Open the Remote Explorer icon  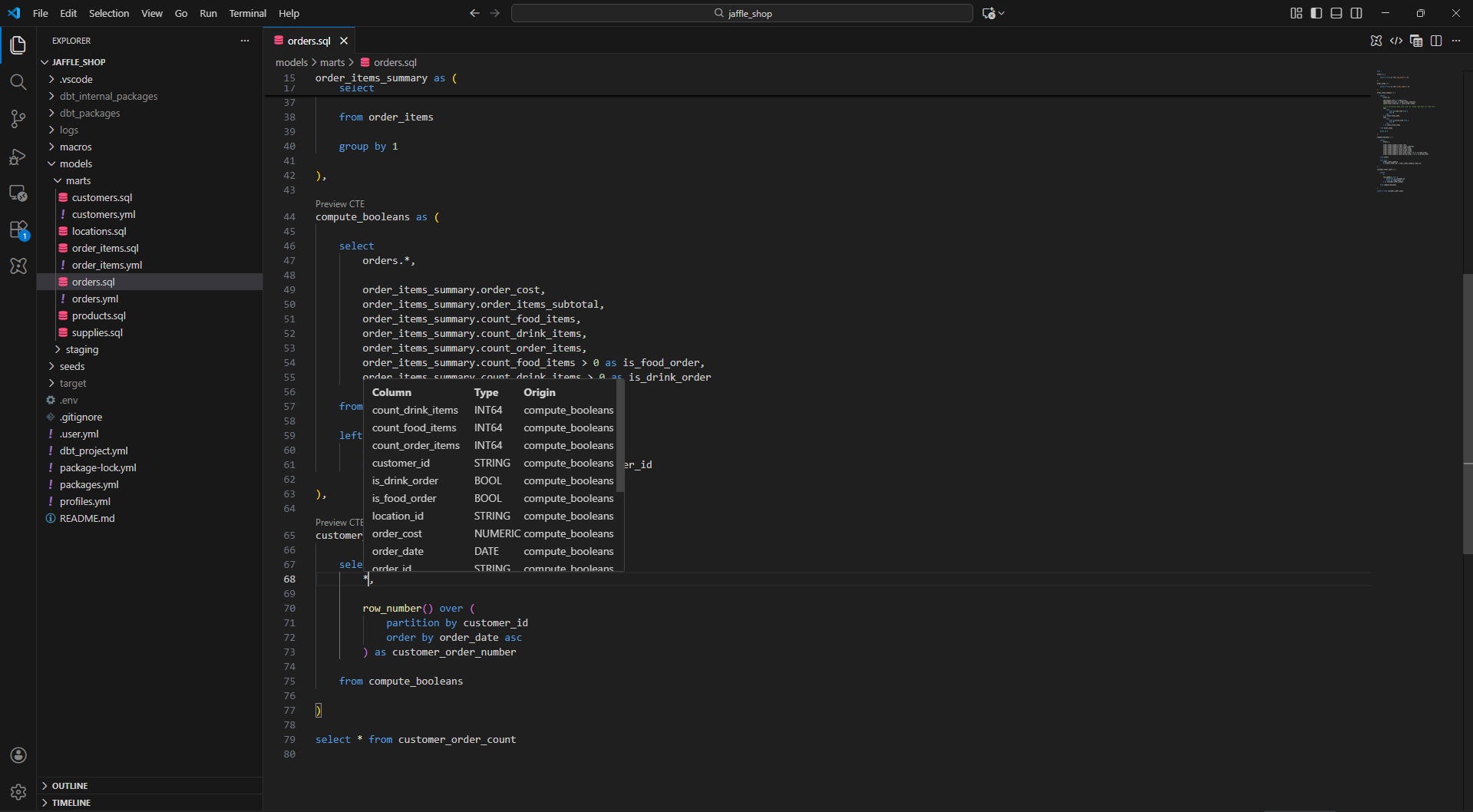(18, 193)
